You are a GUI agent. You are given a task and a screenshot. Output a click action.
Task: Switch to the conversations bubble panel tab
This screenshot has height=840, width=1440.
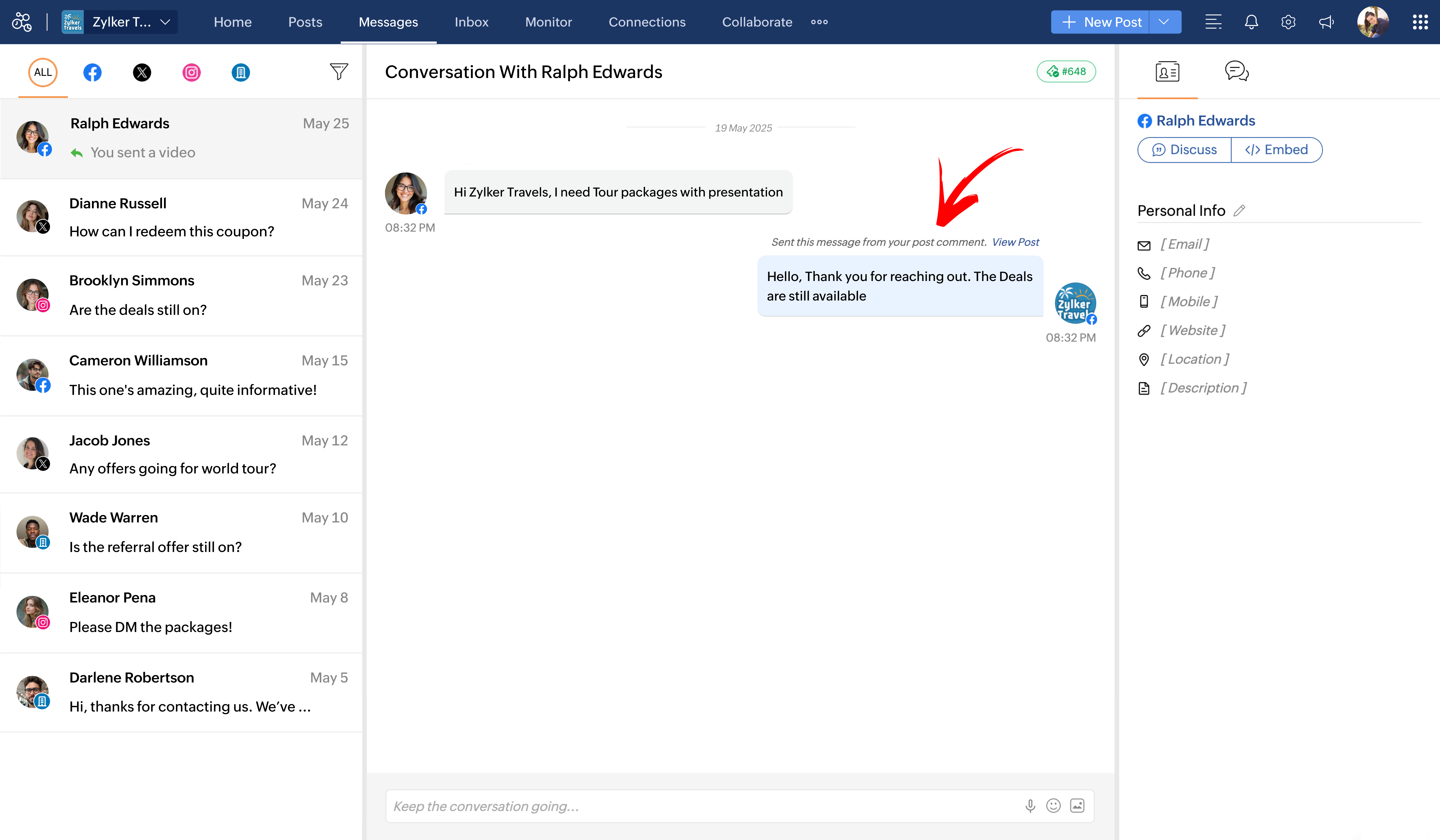[x=1236, y=71]
